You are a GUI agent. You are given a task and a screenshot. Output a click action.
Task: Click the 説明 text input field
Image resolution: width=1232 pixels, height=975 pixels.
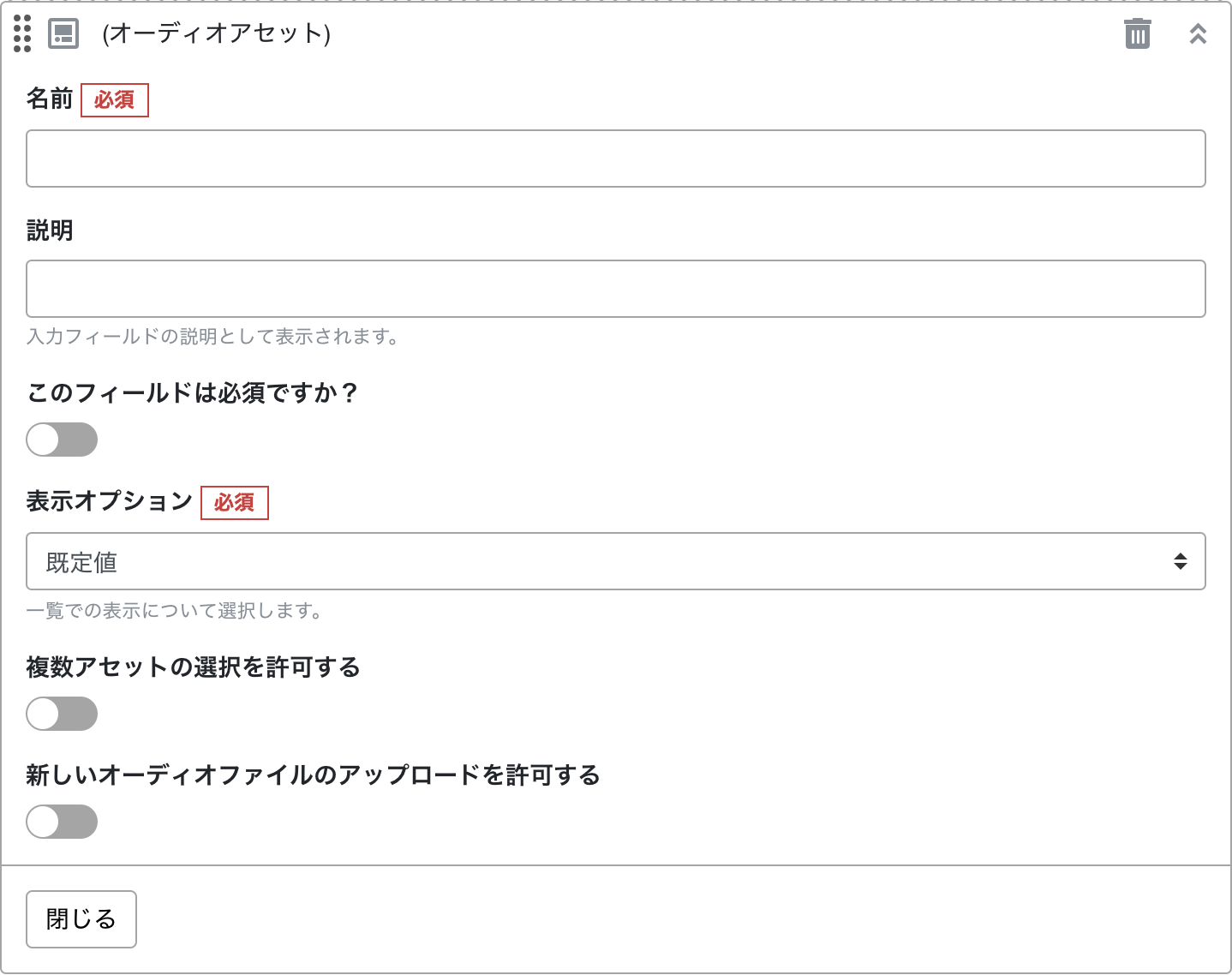[615, 289]
